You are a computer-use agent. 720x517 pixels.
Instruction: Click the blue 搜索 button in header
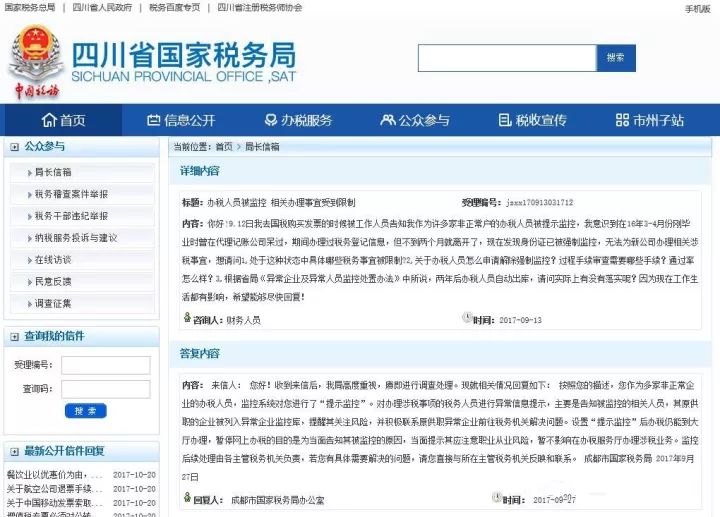coord(616,58)
